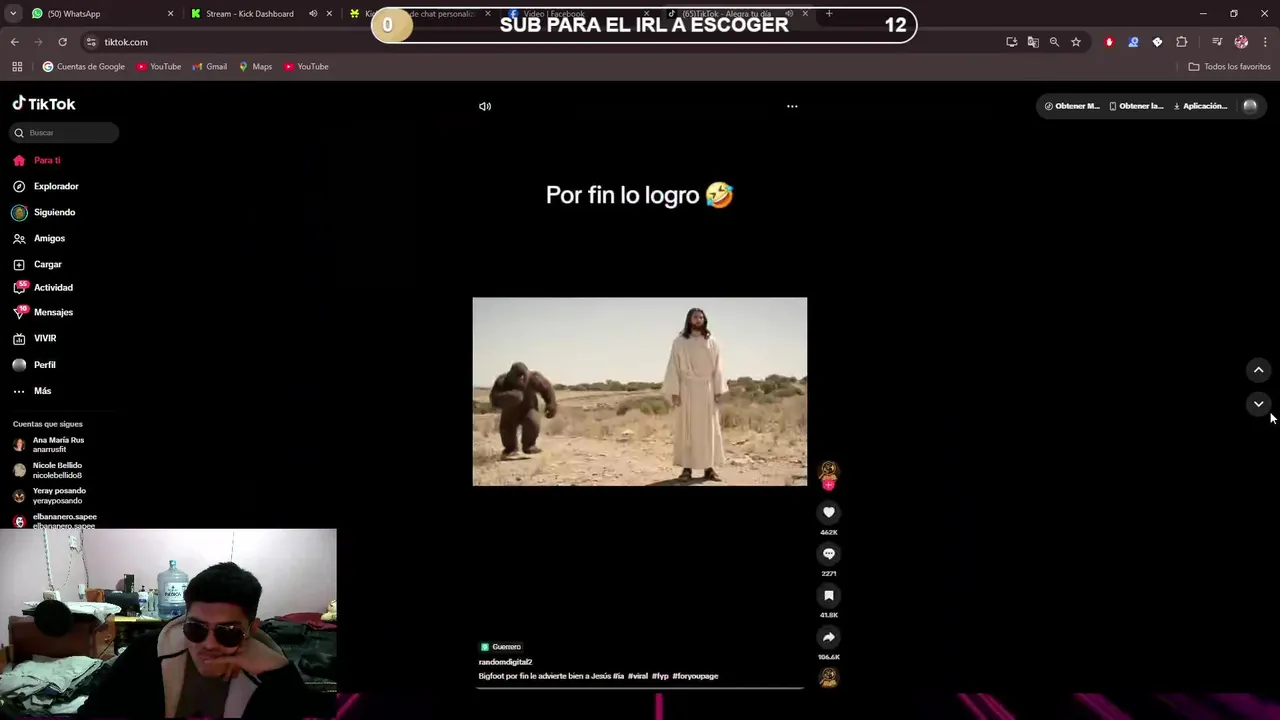
Task: Close the WhatsApp tab
Action: (x=170, y=14)
